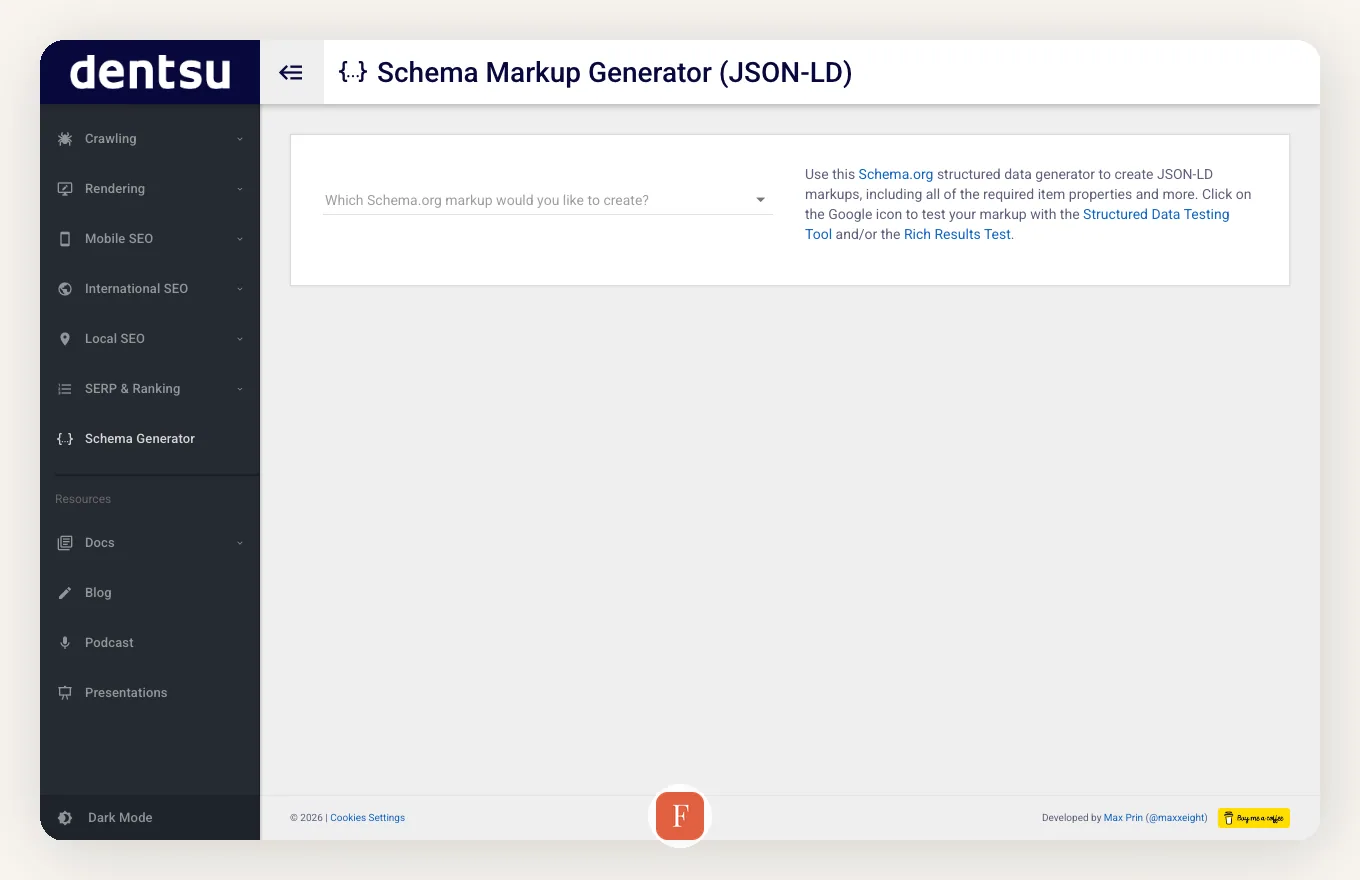Click the braces icon in the page title

(353, 72)
